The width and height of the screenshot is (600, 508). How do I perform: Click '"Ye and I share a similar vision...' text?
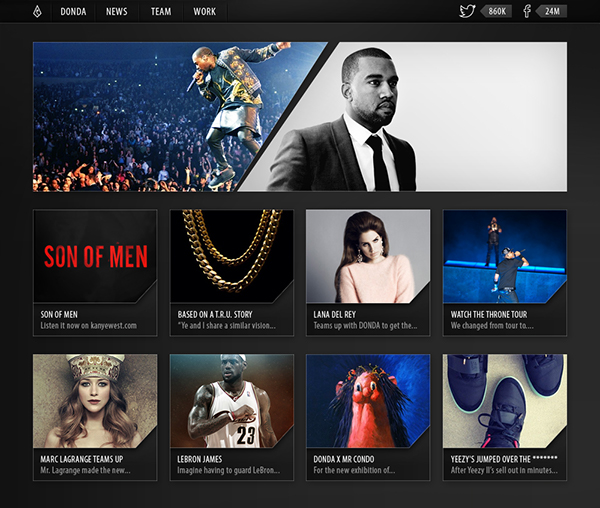click(x=226, y=326)
